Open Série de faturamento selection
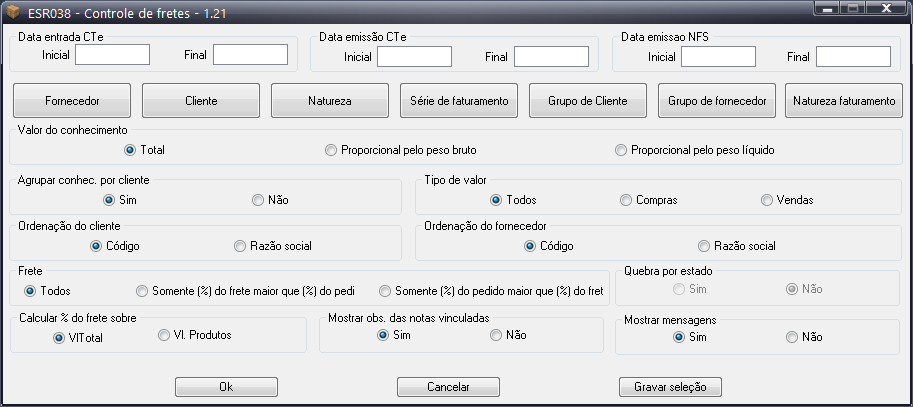The image size is (913, 407). [459, 101]
